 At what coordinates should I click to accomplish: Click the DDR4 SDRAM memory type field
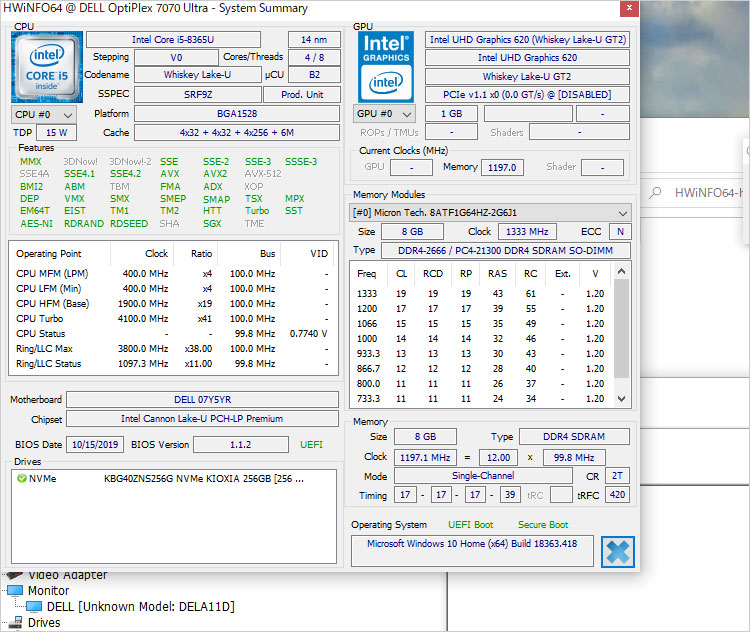[574, 436]
